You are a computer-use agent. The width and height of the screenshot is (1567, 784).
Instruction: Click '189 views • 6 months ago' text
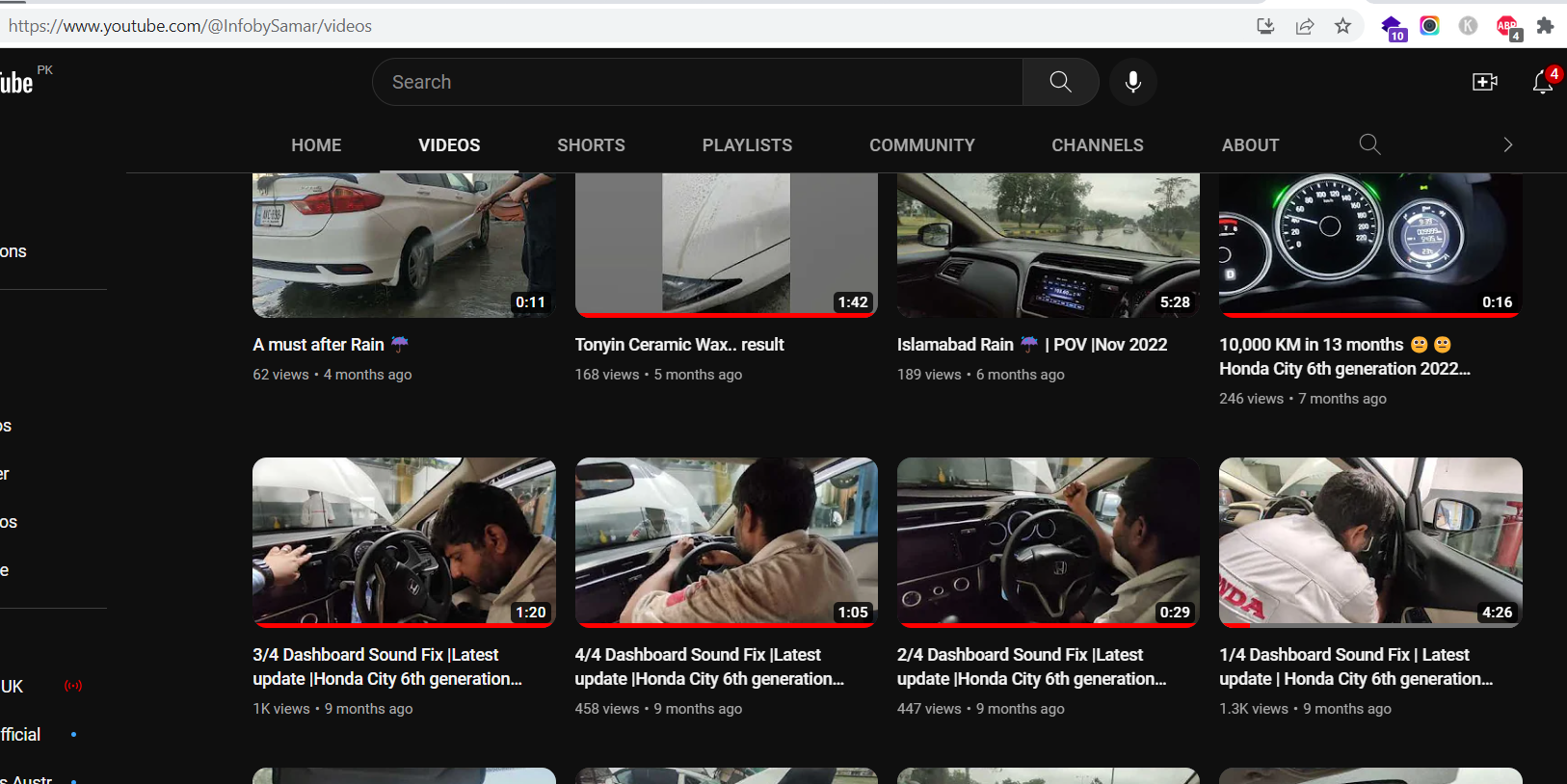[981, 375]
